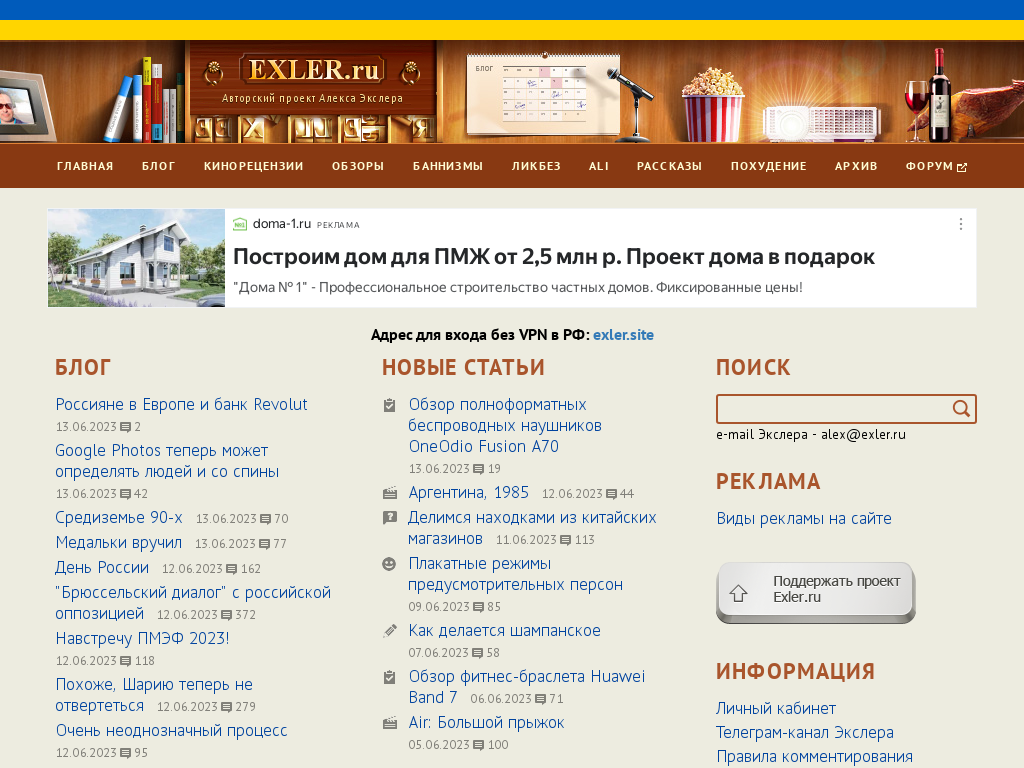This screenshot has height=768, width=1024.
Task: Click the search magnifier icon
Action: click(x=961, y=409)
